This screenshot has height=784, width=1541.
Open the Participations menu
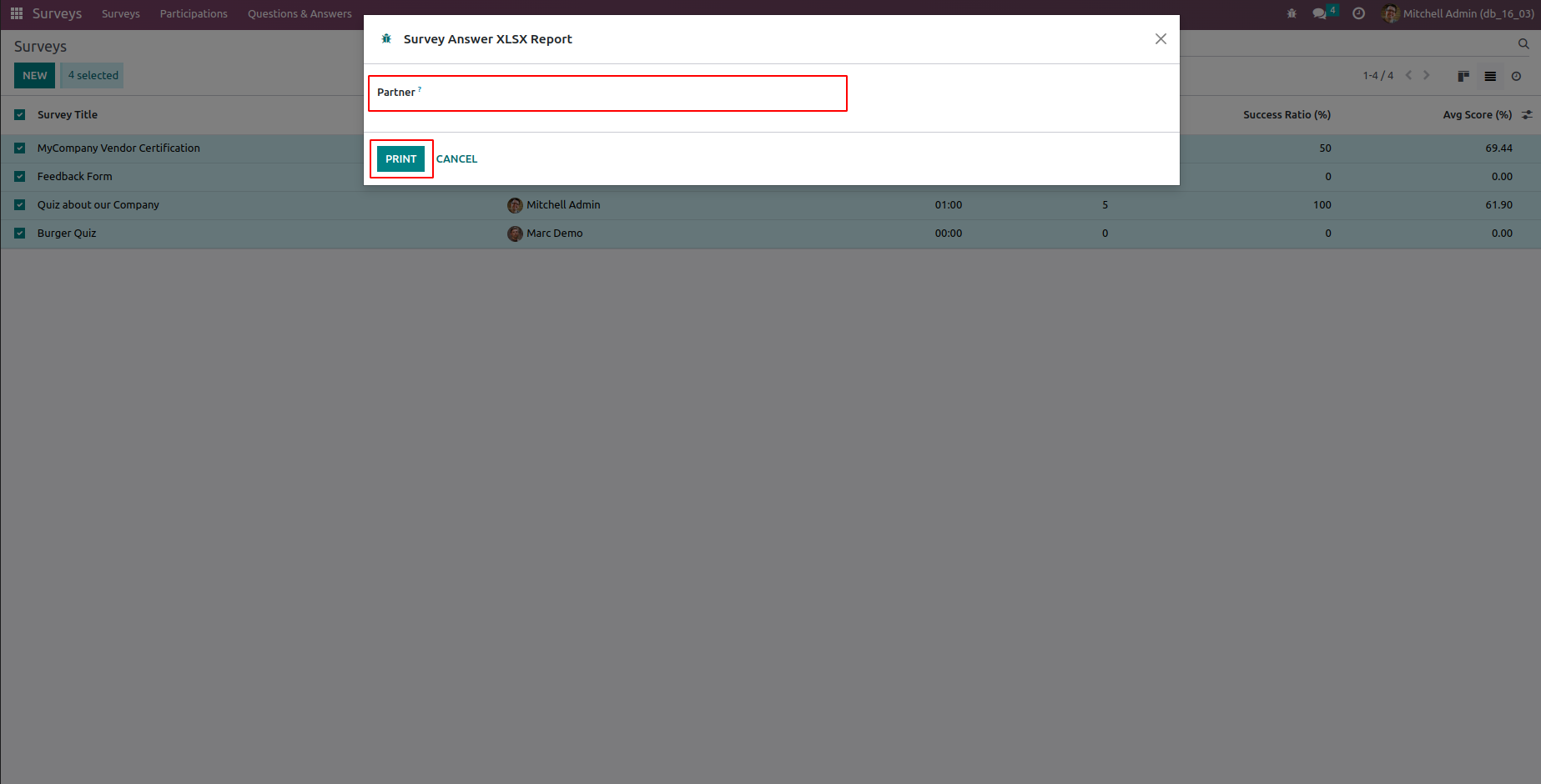pos(194,13)
